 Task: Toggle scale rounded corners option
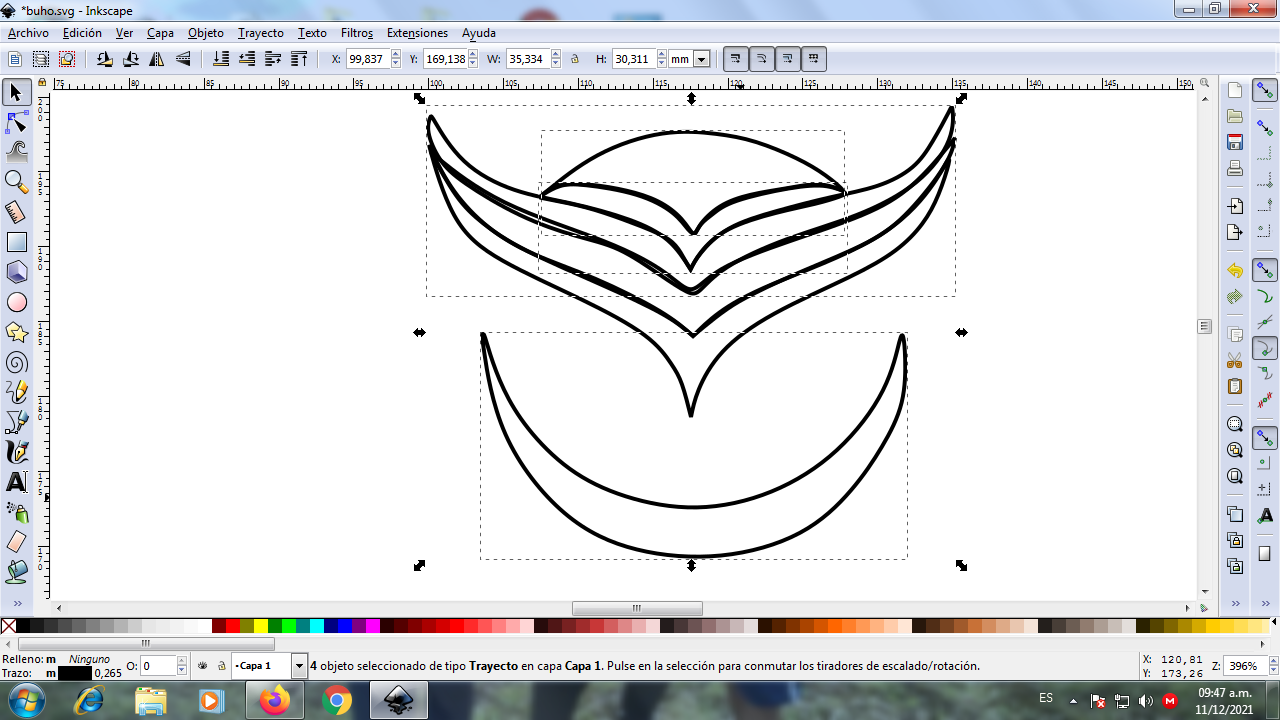761,59
